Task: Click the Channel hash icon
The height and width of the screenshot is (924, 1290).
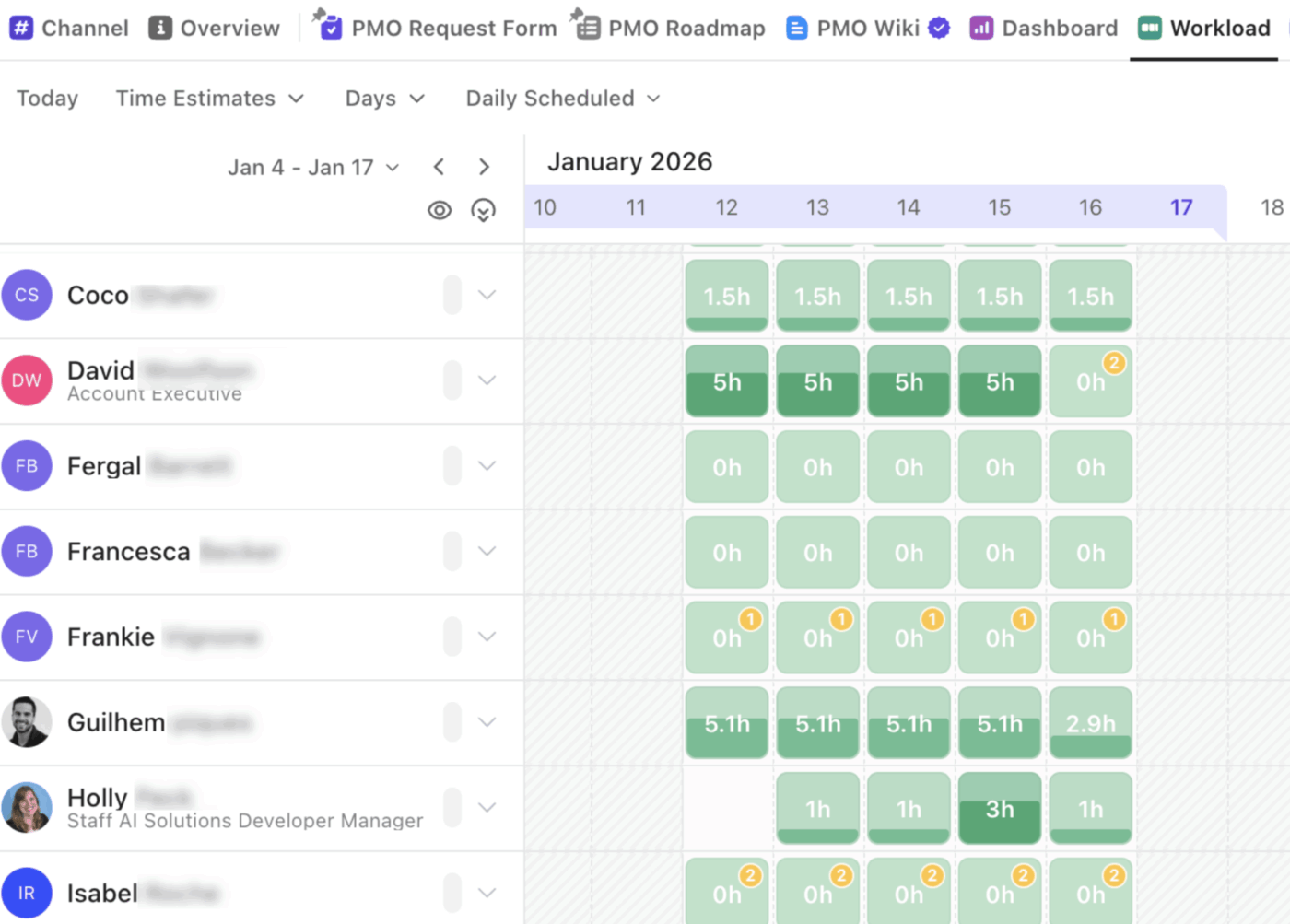Action: pos(21,28)
